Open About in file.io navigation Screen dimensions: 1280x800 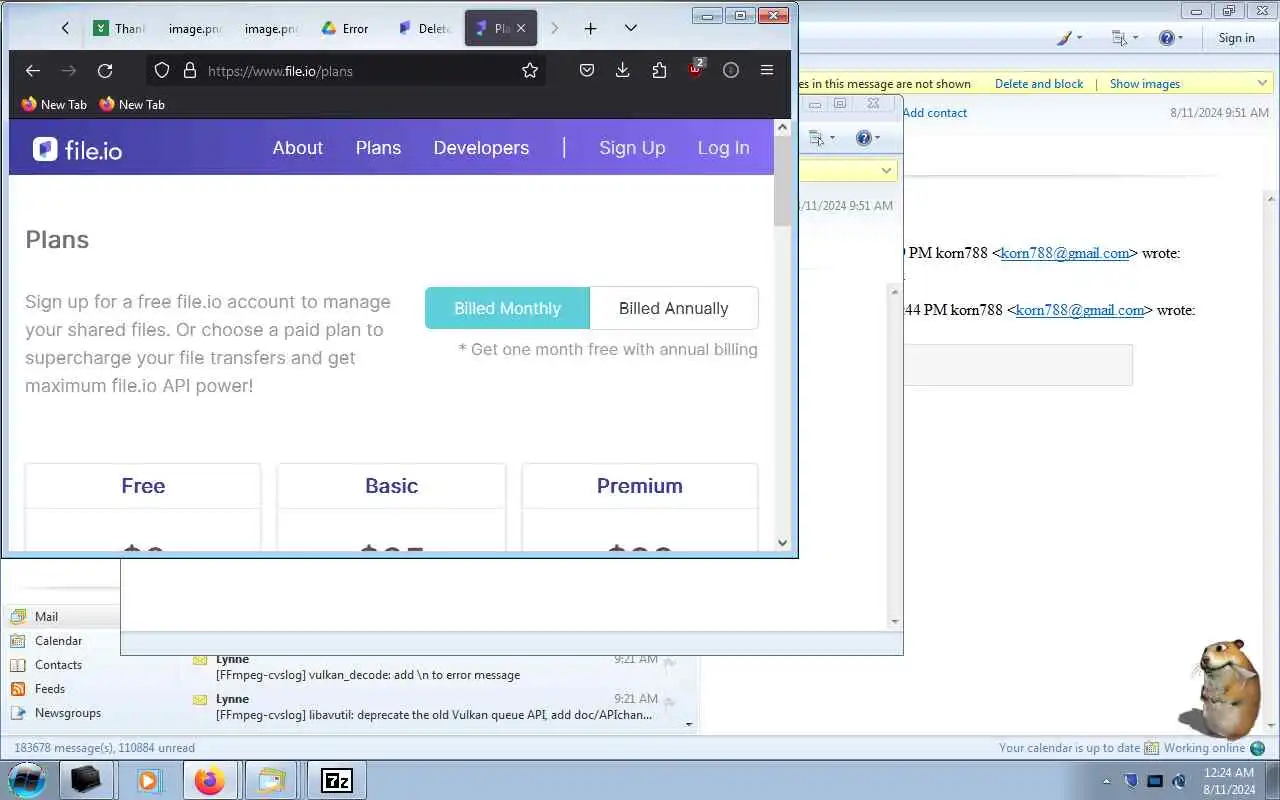tap(298, 148)
